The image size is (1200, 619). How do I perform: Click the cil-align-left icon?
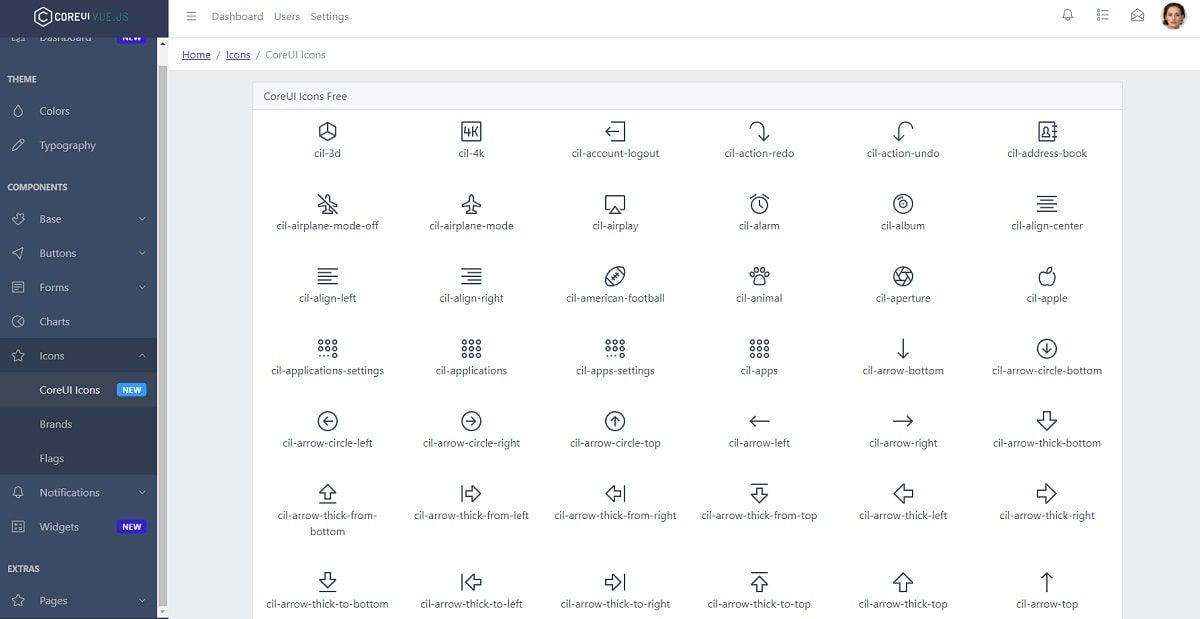[327, 276]
